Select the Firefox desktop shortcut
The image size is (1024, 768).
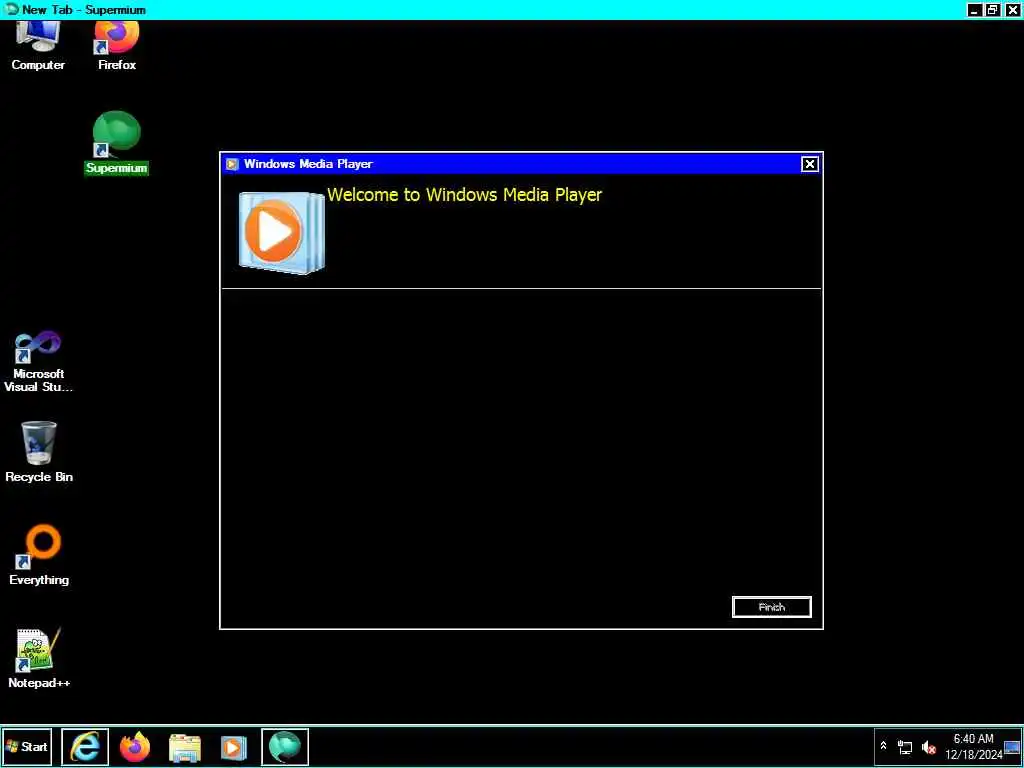click(117, 46)
